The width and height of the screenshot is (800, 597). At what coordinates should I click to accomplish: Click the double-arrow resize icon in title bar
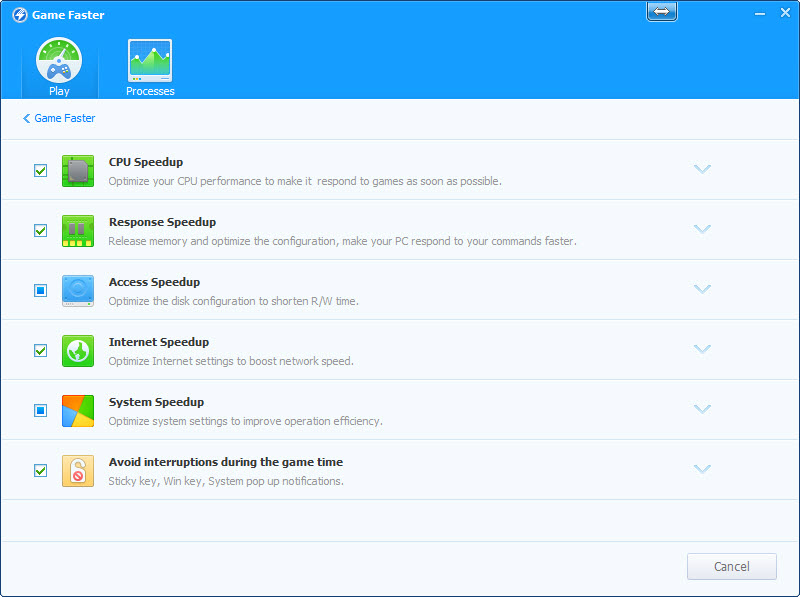tap(662, 12)
